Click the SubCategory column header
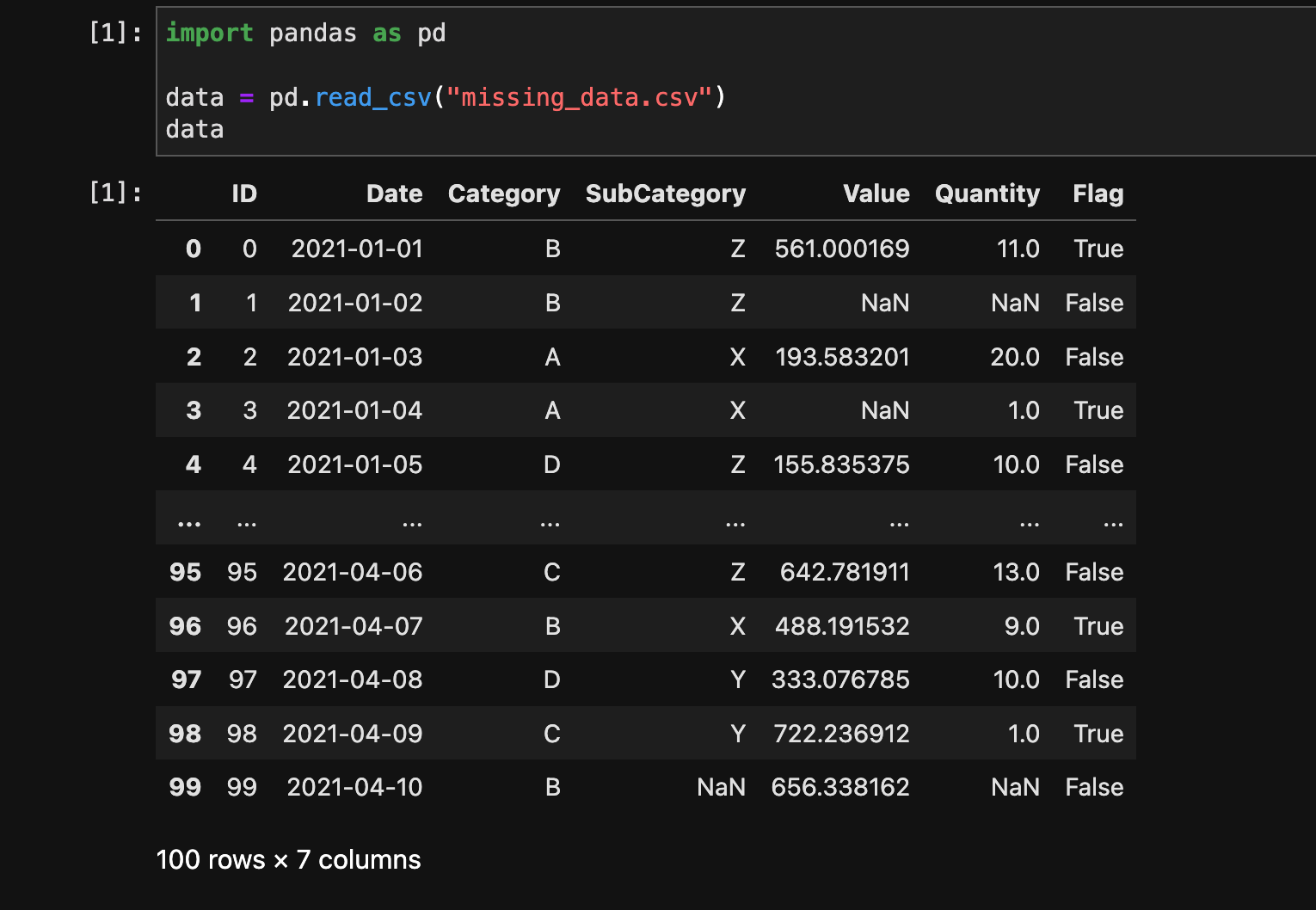 [x=666, y=194]
